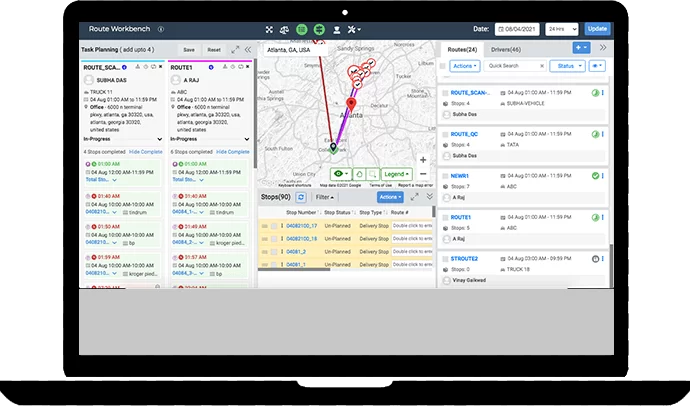Zoom out the map with minus button

[x=423, y=174]
